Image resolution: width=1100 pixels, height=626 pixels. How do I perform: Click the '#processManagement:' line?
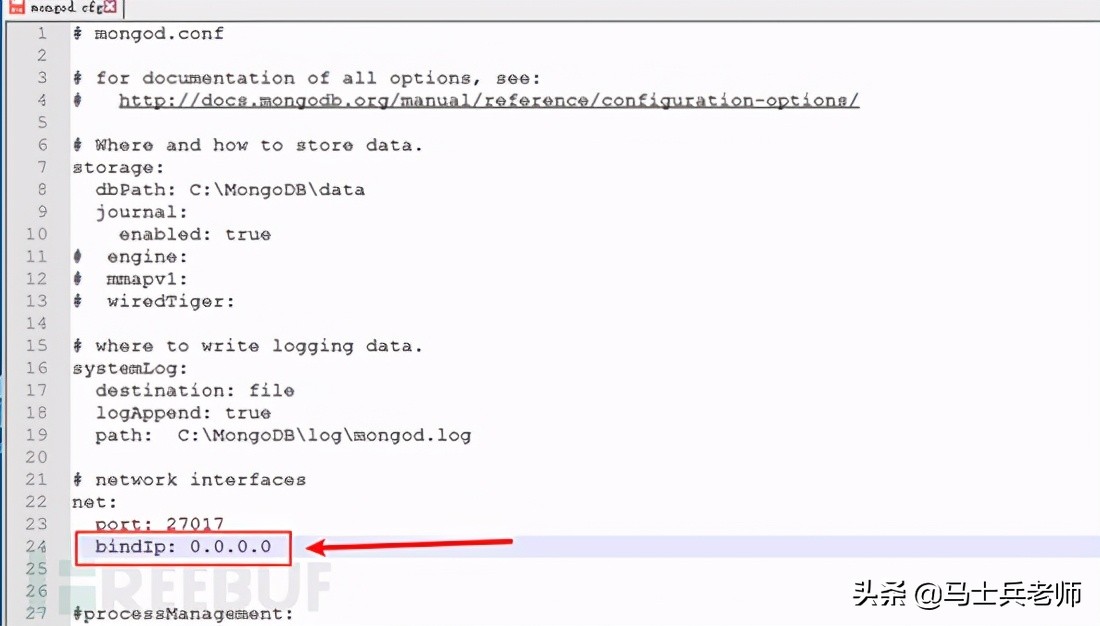(x=183, y=614)
